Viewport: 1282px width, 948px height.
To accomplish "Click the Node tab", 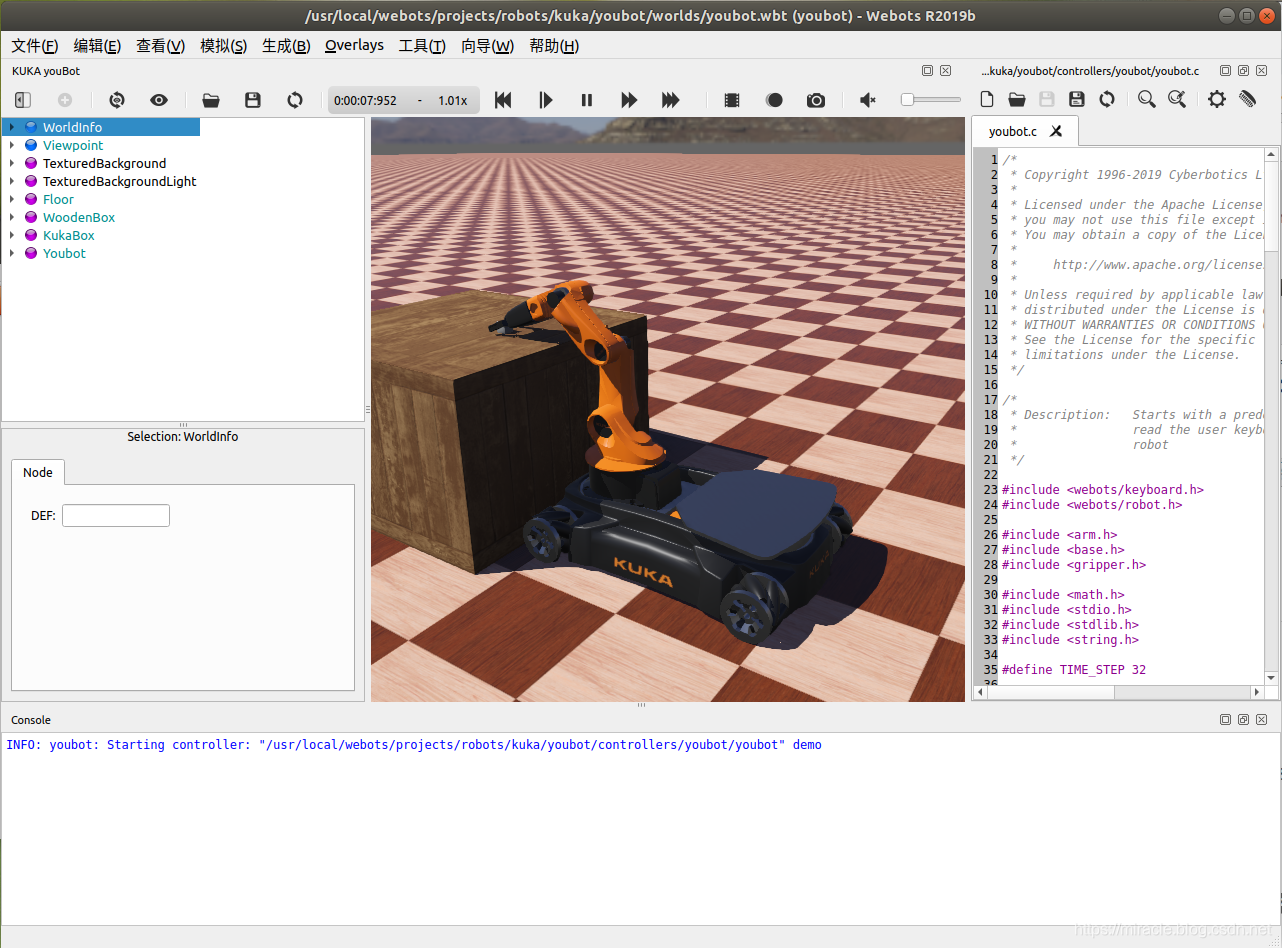I will (38, 472).
